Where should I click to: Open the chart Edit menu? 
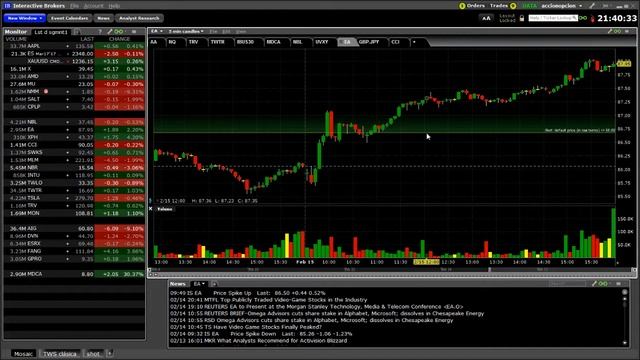pos(226,31)
